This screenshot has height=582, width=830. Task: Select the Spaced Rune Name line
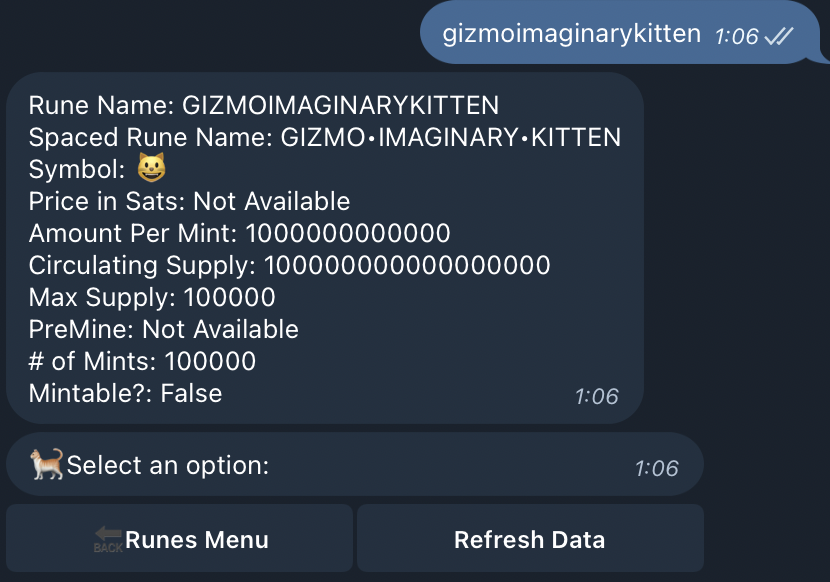tap(324, 137)
